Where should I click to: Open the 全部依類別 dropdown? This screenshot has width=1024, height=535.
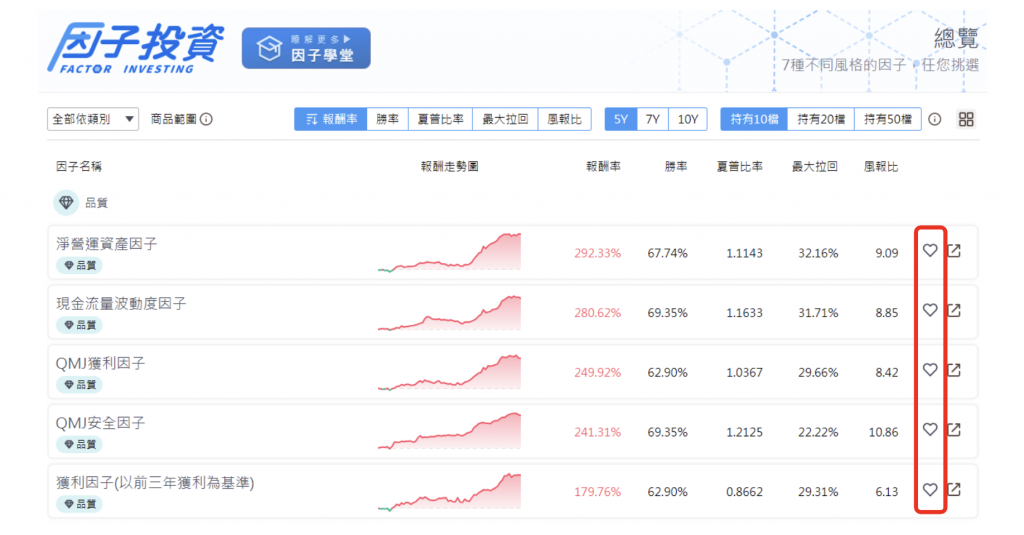(x=93, y=119)
